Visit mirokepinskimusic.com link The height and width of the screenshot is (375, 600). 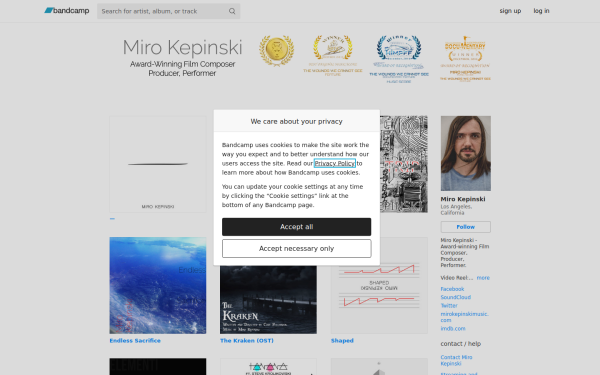pos(464,317)
